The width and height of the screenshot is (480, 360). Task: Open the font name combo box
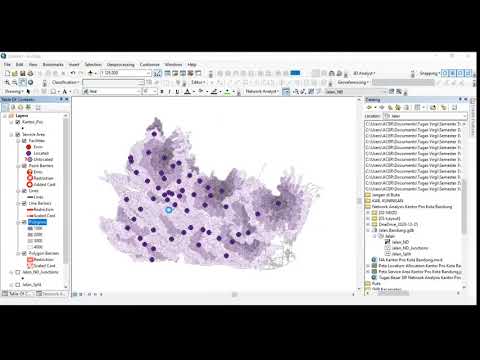click(112, 91)
